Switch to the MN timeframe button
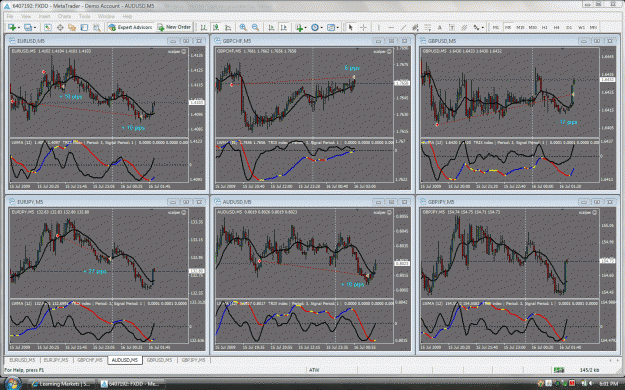This screenshot has width=625, height=390. pos(594,27)
